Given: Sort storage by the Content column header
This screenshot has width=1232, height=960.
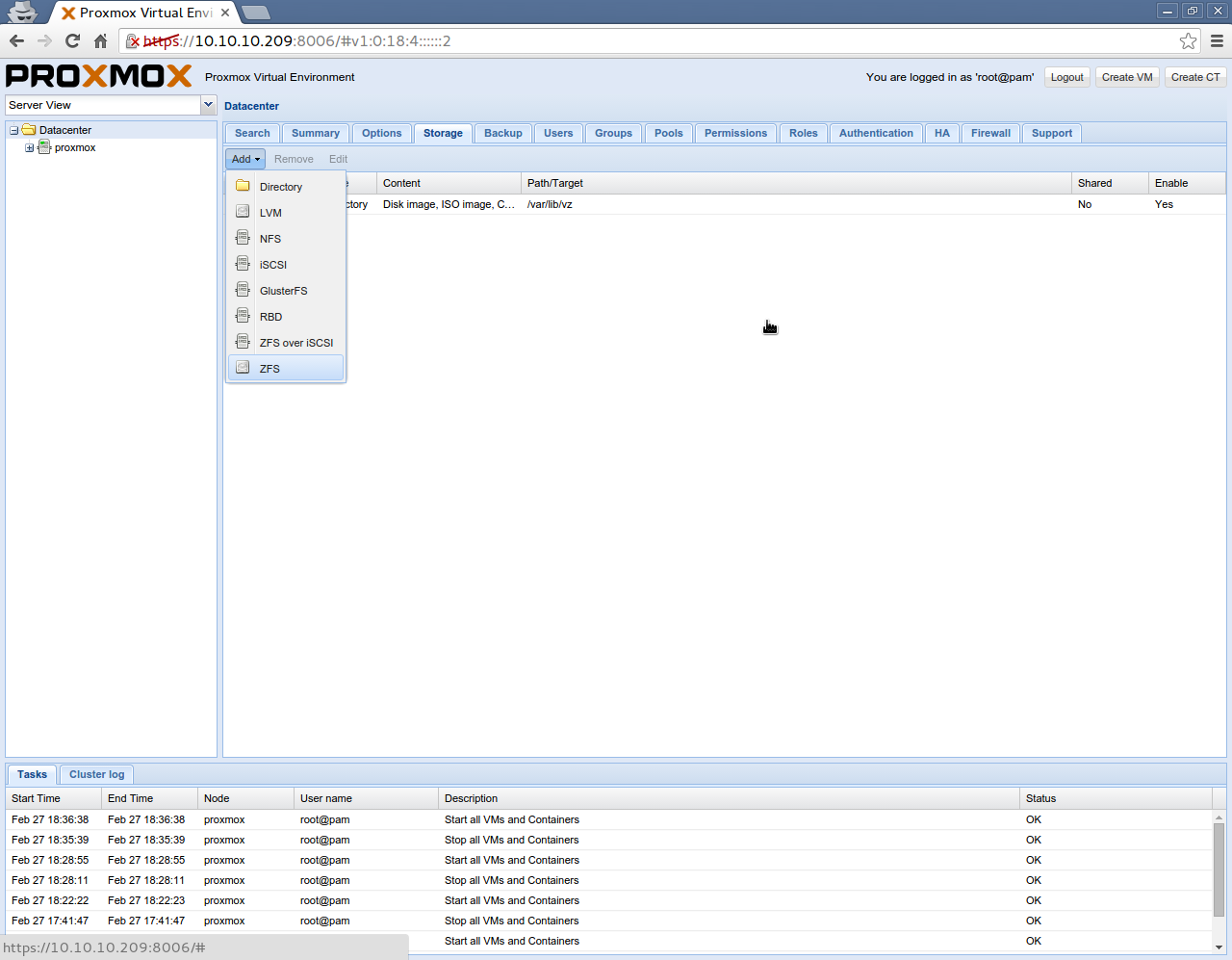Looking at the screenshot, I should pyautogui.click(x=449, y=183).
